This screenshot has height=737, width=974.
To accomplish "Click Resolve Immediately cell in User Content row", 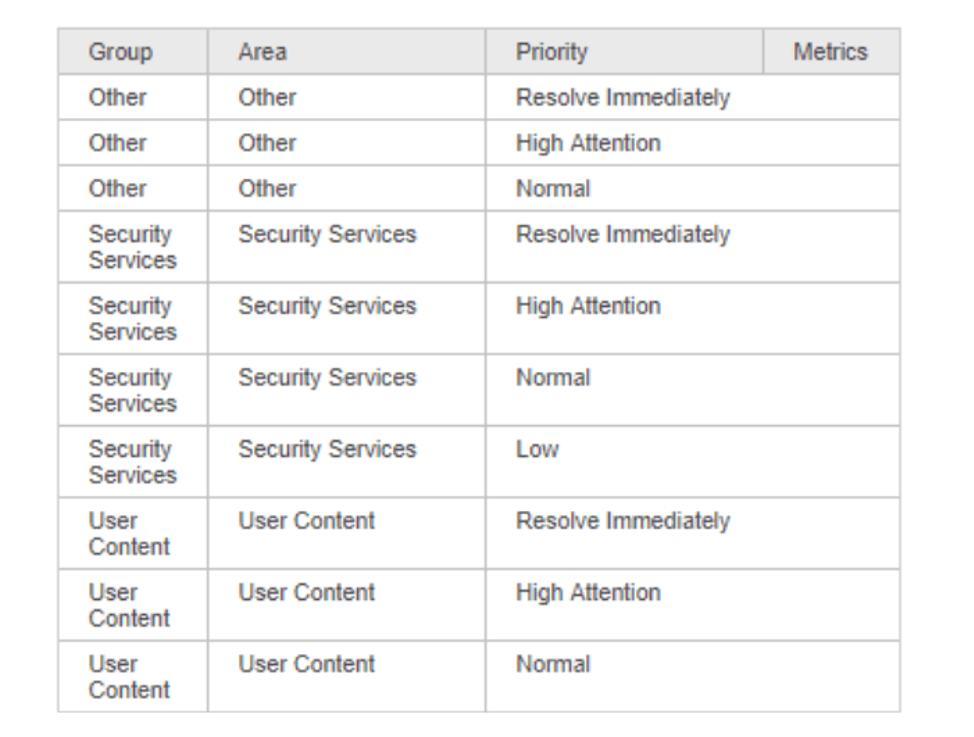I will [x=693, y=533].
